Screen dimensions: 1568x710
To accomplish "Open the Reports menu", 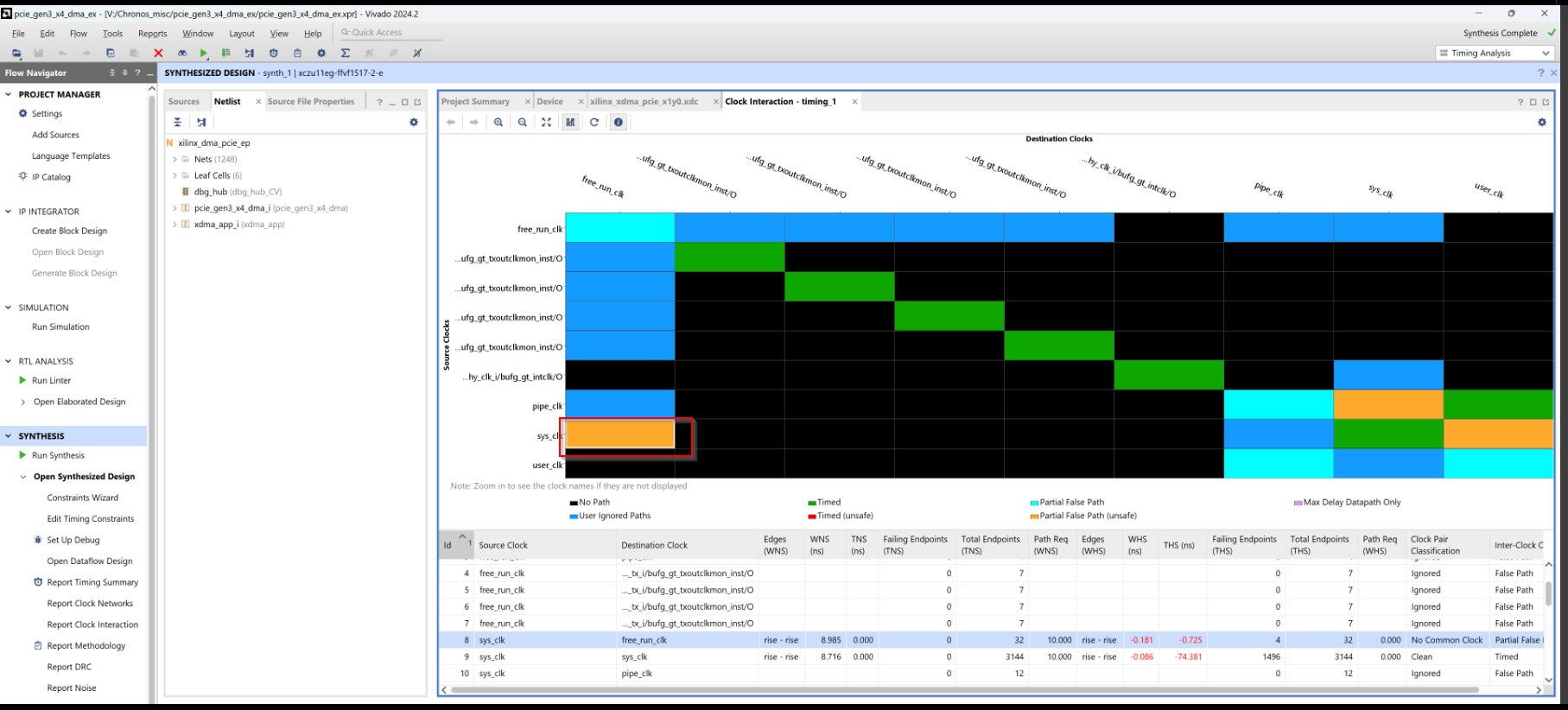I will (x=152, y=34).
